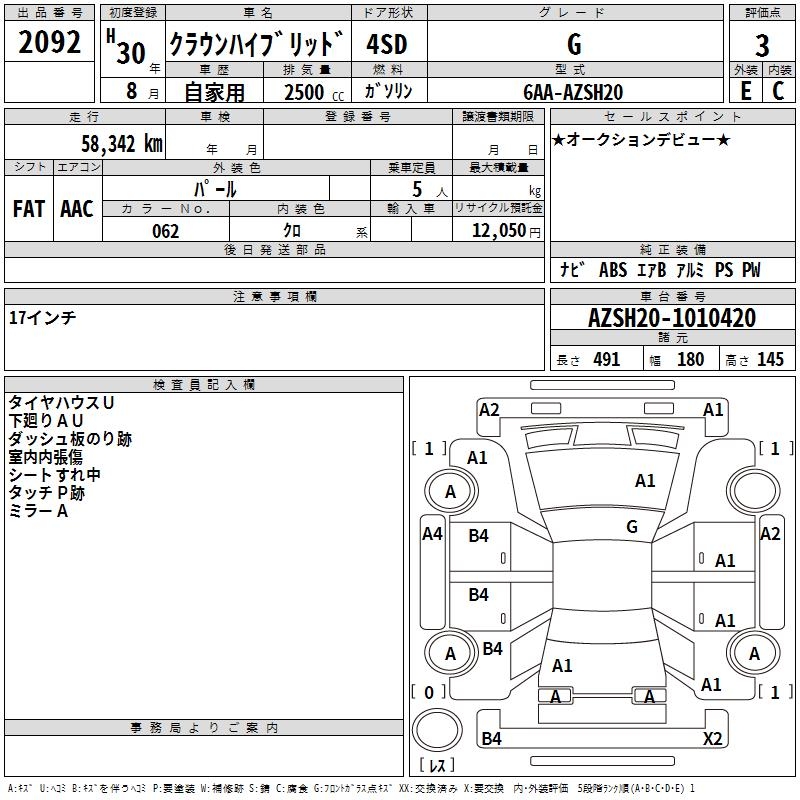The height and width of the screenshot is (800, 800).
Task: Click the interior grade C cell
Action: 777,91
